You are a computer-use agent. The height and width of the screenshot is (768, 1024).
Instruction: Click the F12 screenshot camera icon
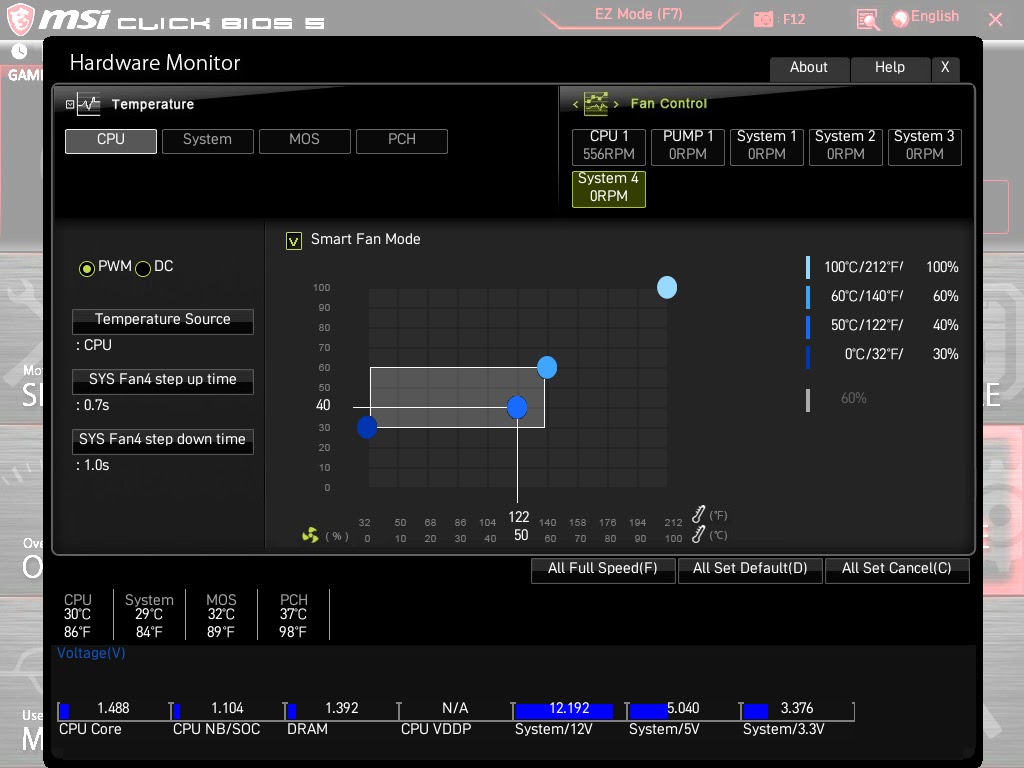pos(763,20)
